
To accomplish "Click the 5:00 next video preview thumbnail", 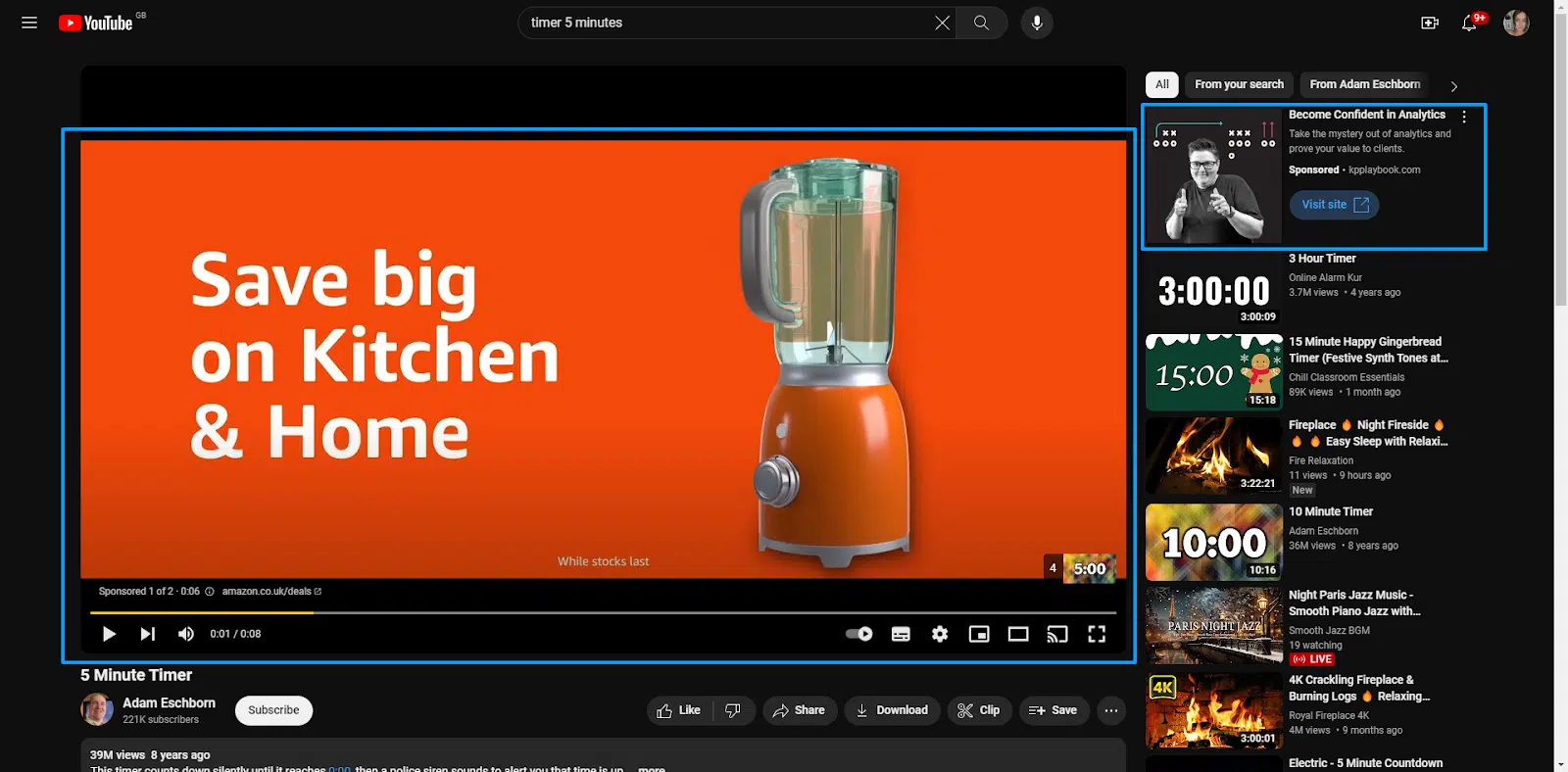I will pyautogui.click(x=1089, y=568).
